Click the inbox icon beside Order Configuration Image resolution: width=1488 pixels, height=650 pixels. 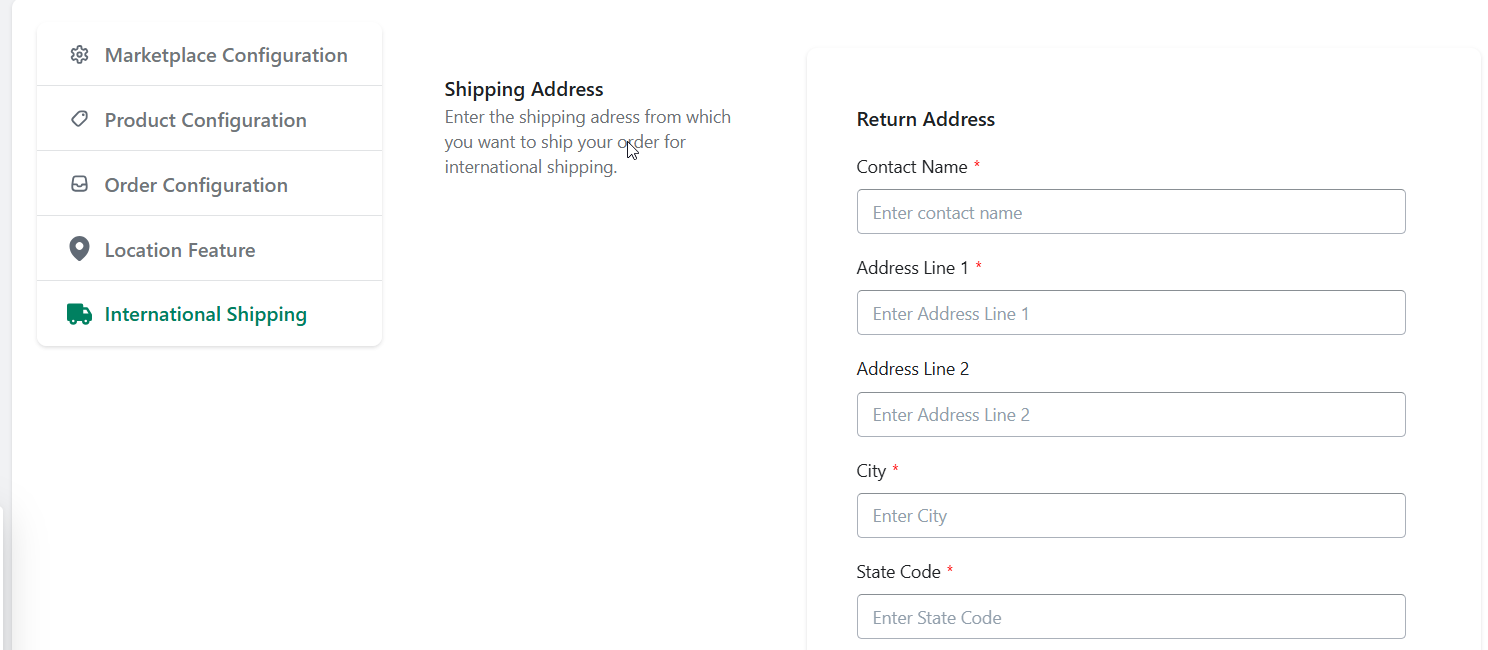point(79,184)
